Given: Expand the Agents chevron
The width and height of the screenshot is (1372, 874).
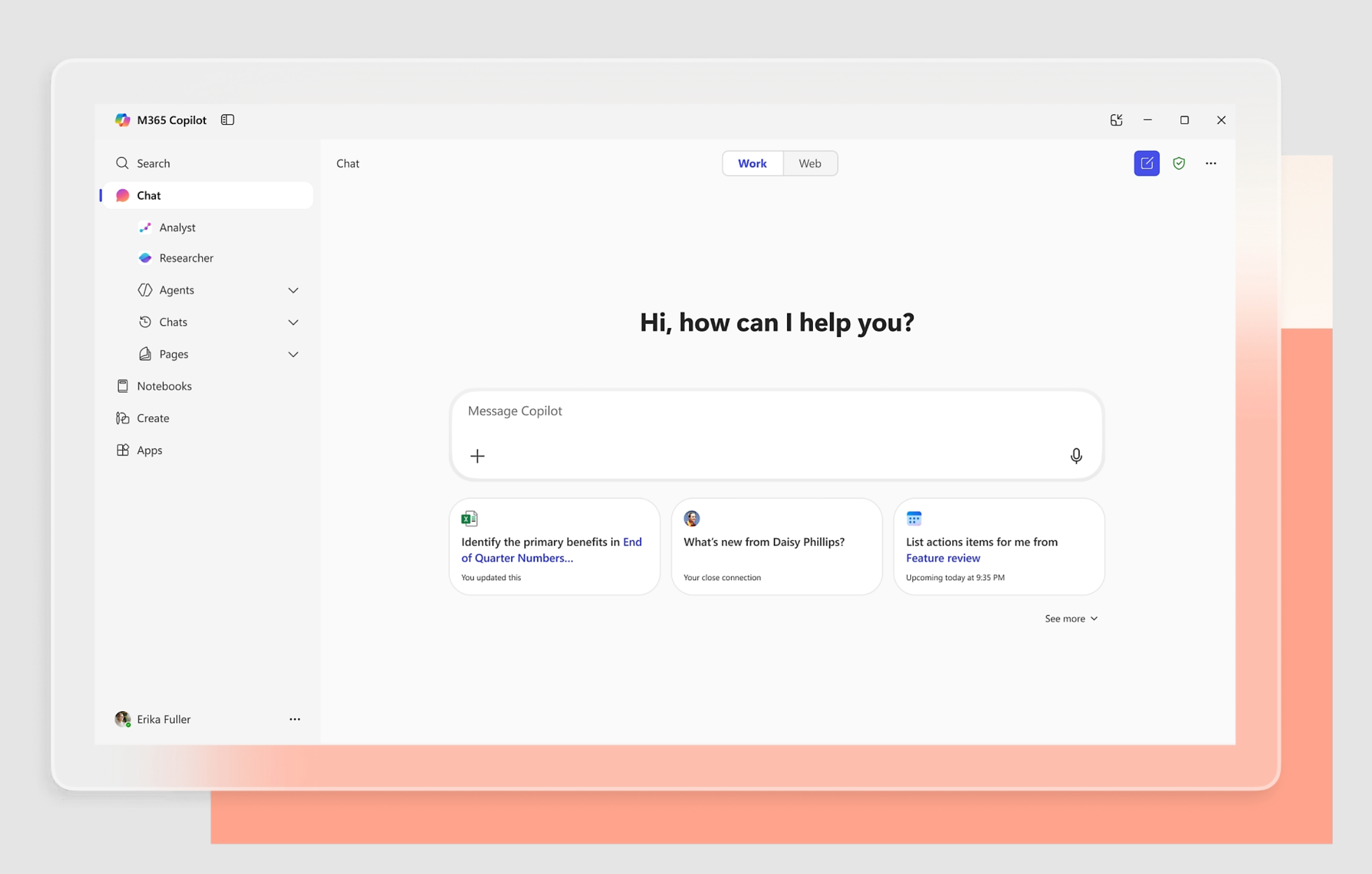Looking at the screenshot, I should pos(293,290).
